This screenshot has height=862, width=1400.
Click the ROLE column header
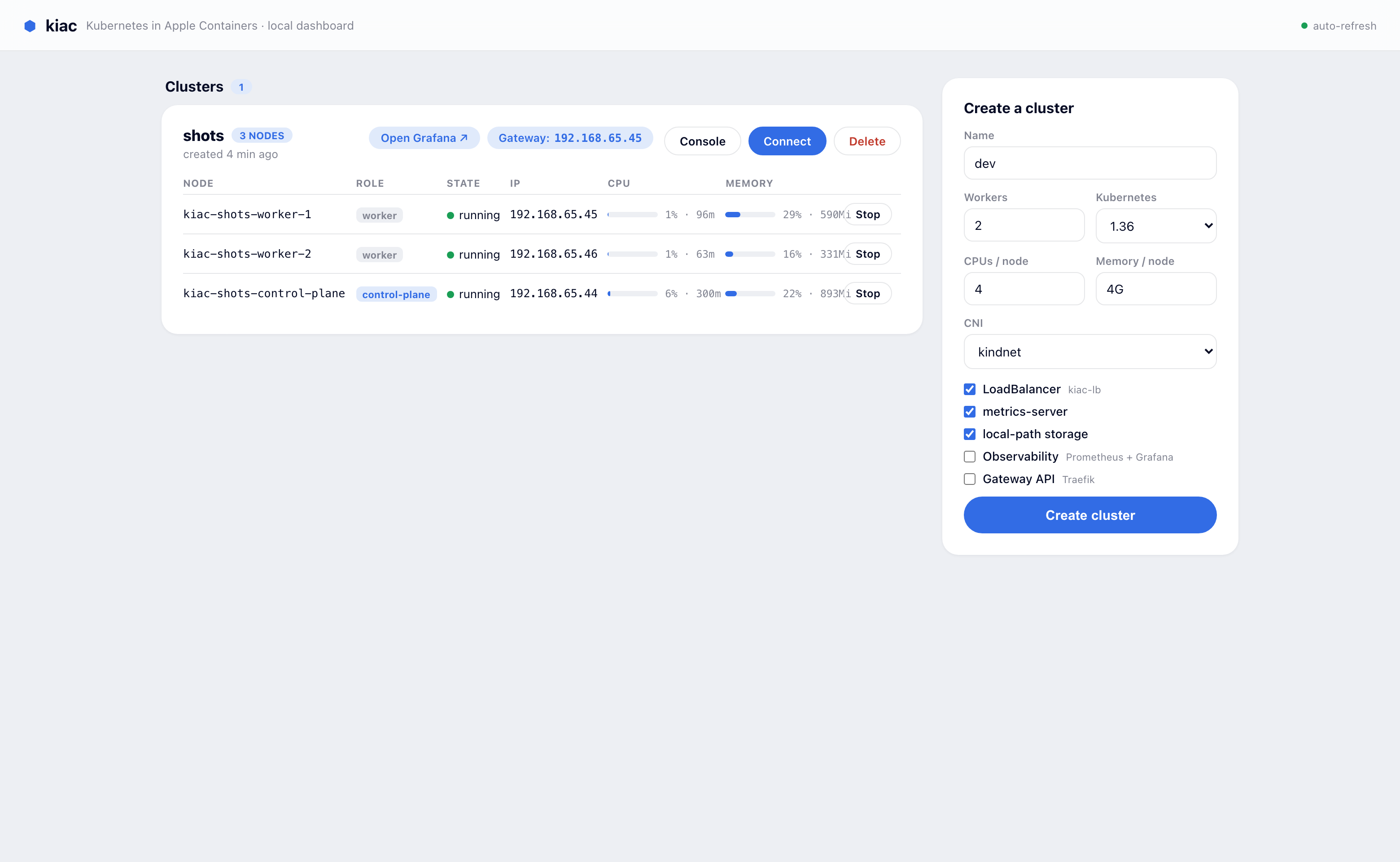[370, 183]
